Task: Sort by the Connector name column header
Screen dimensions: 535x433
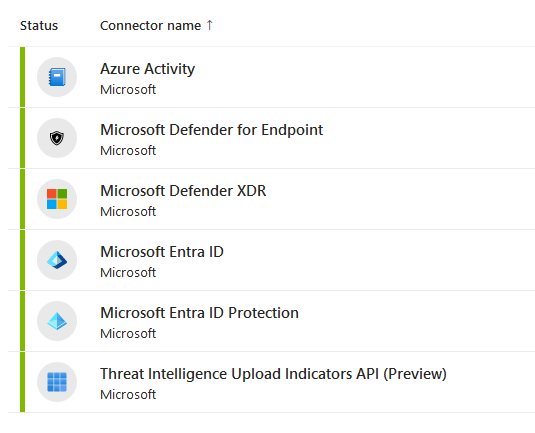Action: [x=150, y=26]
